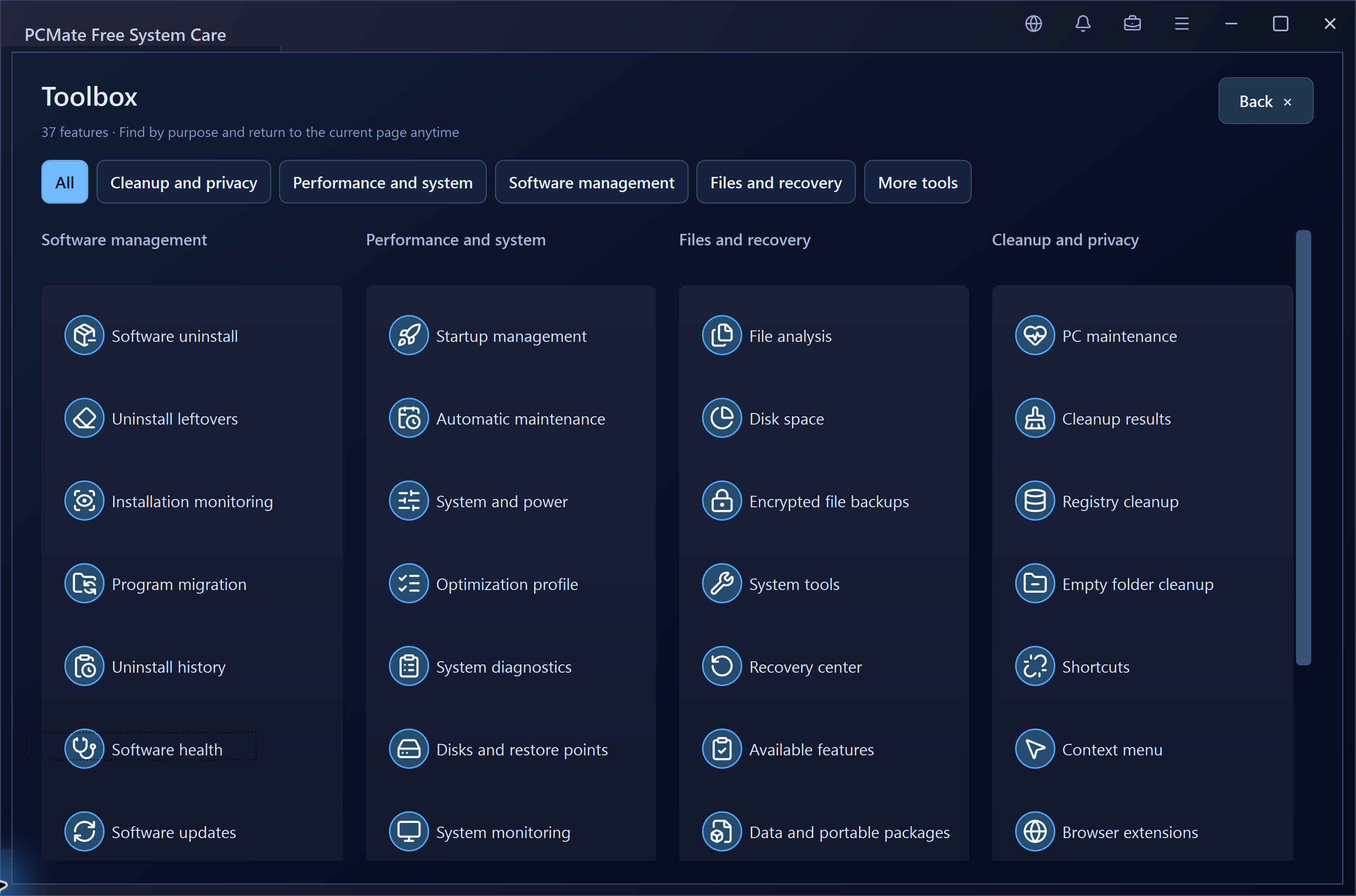
Task: Click the PC maintenance heart icon
Action: pos(1035,335)
